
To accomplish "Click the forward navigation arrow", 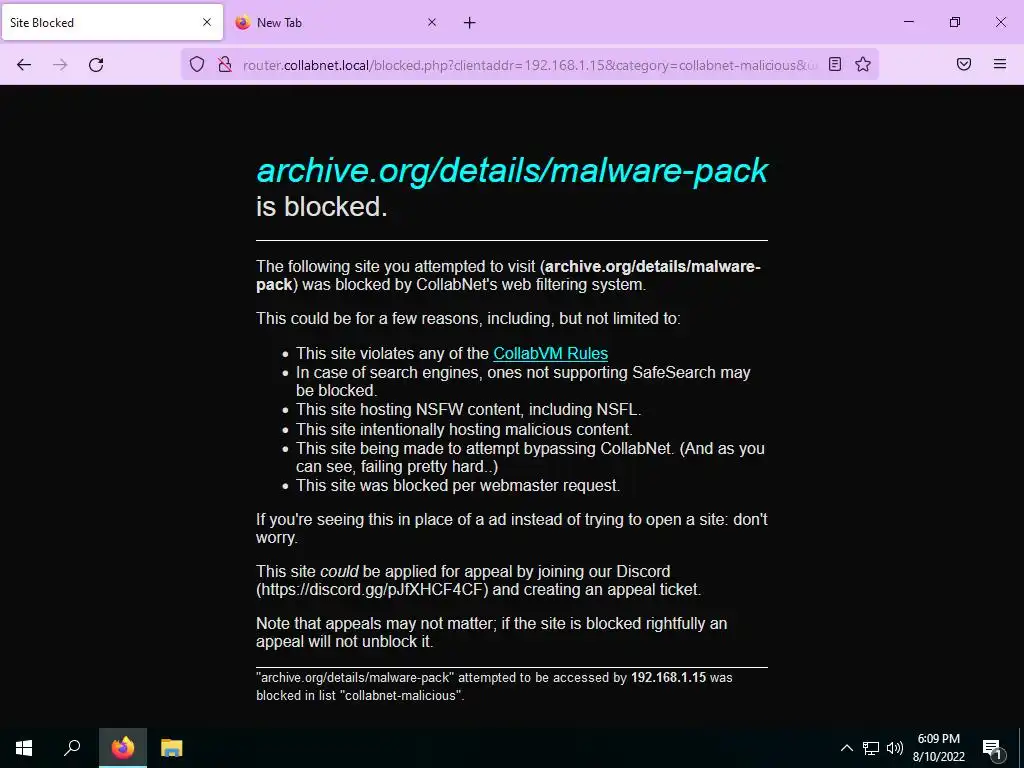I will click(60, 64).
